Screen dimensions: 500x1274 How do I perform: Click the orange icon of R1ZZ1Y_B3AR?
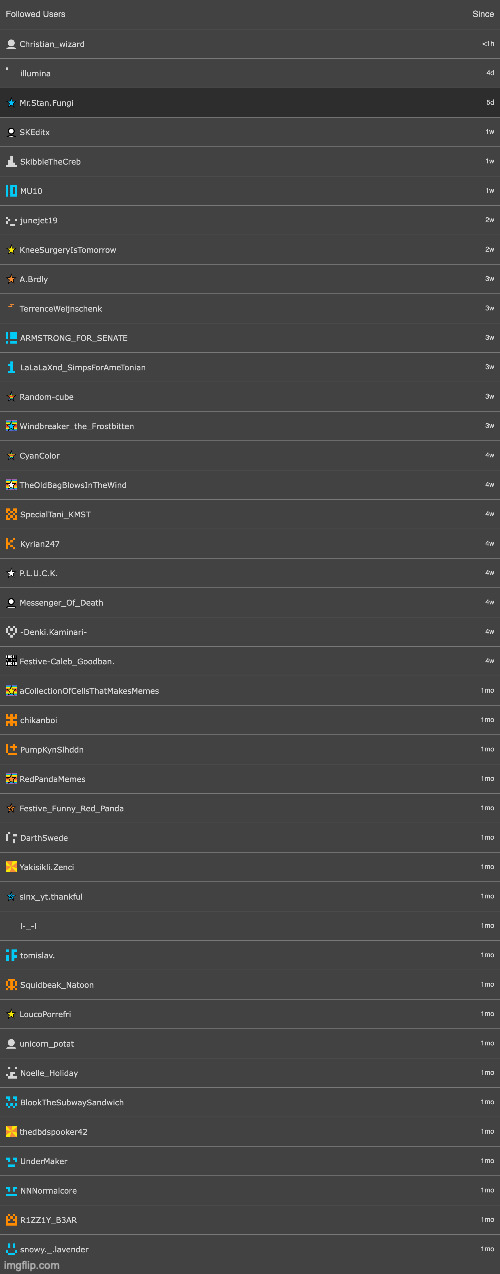click(x=11, y=1220)
